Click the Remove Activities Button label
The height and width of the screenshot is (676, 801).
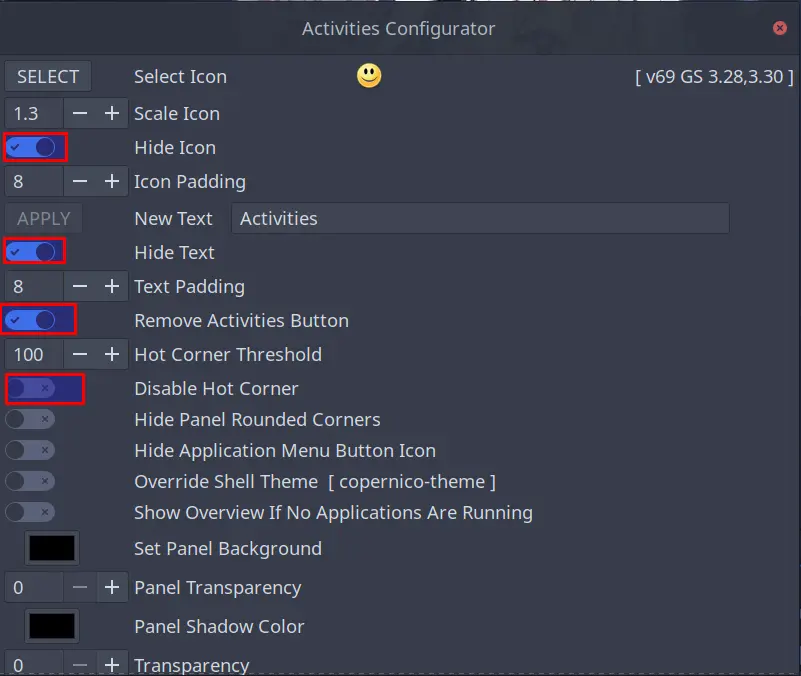[242, 321]
